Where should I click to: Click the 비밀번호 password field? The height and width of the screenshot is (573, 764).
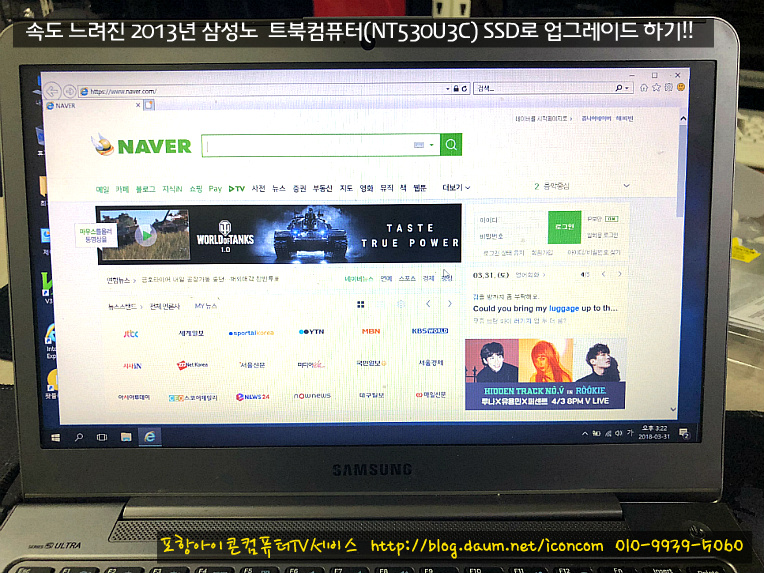[x=511, y=236]
